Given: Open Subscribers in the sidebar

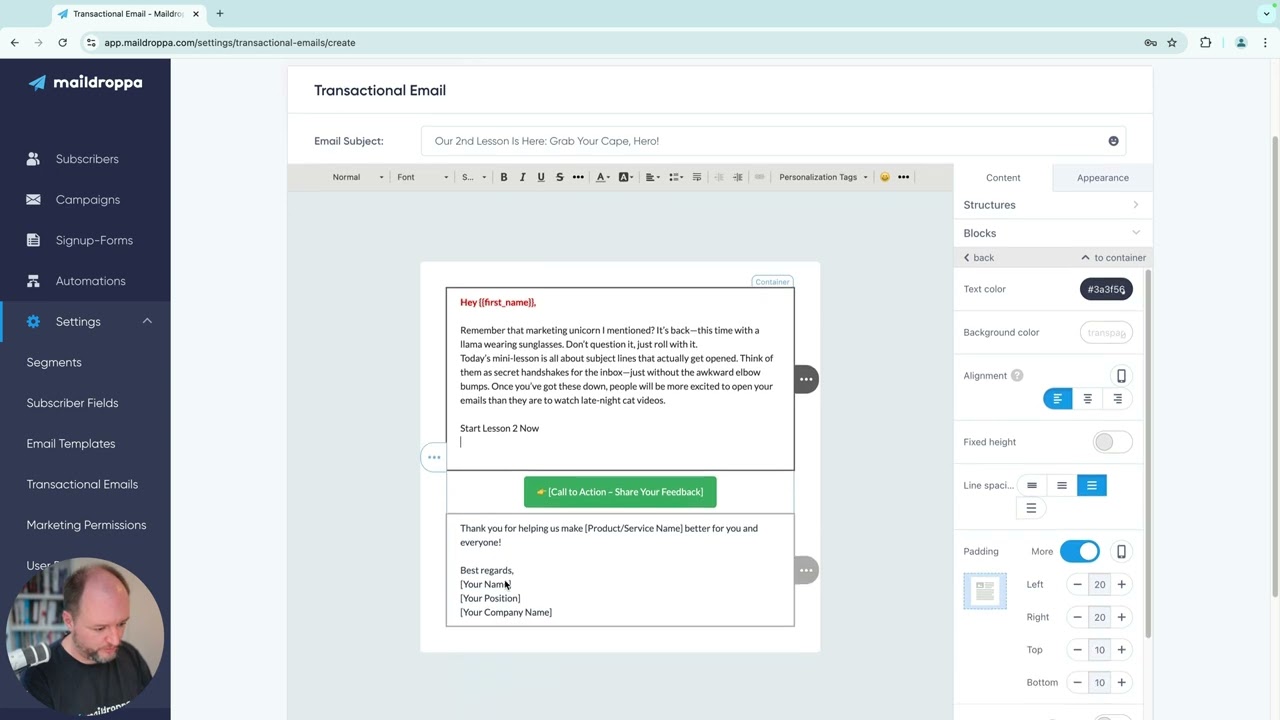Looking at the screenshot, I should (87, 159).
